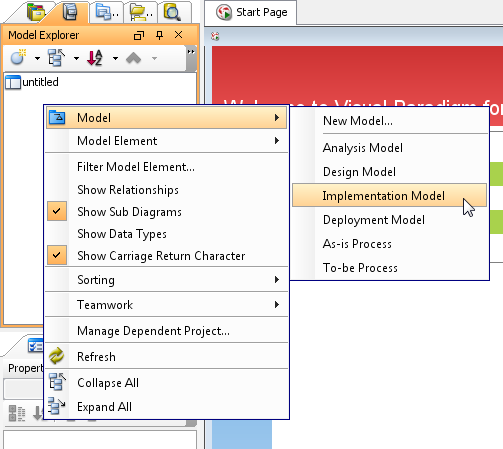Click the categorized view icon in Property panel
The width and height of the screenshot is (503, 449).
[x=17, y=413]
